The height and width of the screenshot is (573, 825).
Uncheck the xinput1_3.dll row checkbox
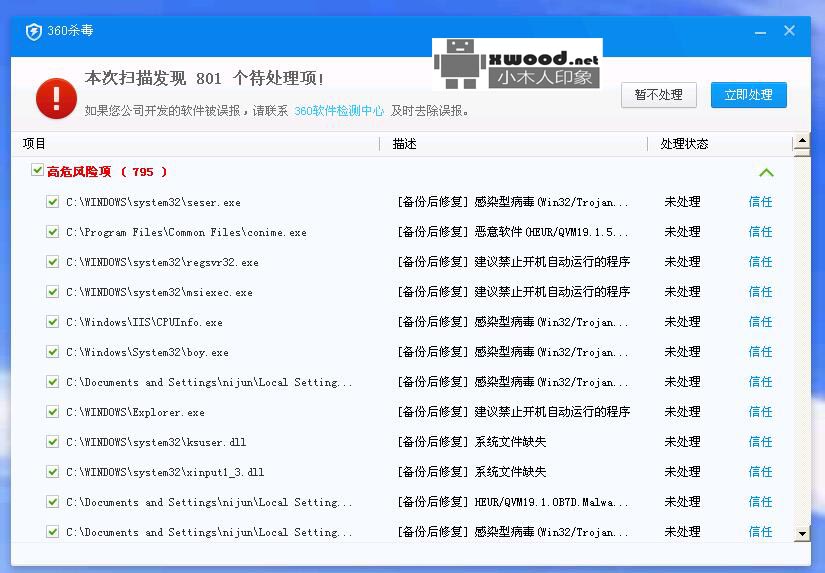click(52, 471)
